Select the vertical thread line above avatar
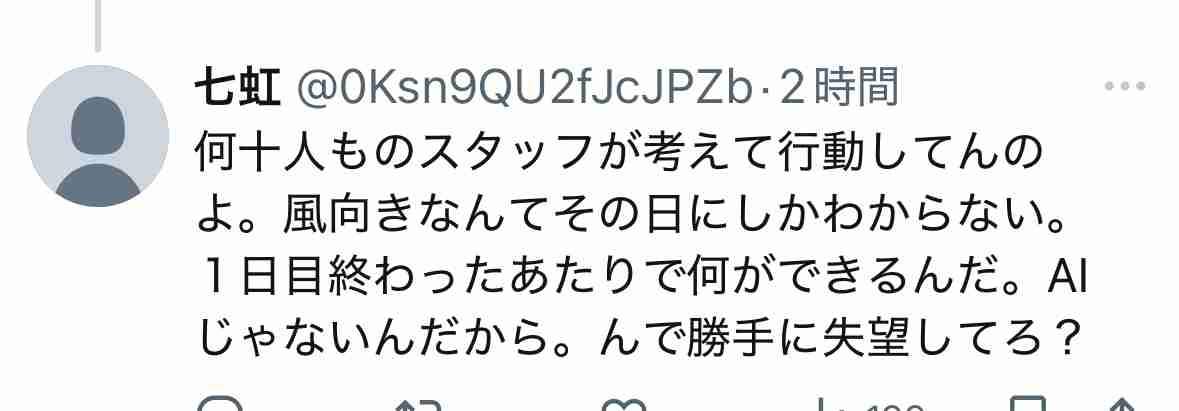 98,26
